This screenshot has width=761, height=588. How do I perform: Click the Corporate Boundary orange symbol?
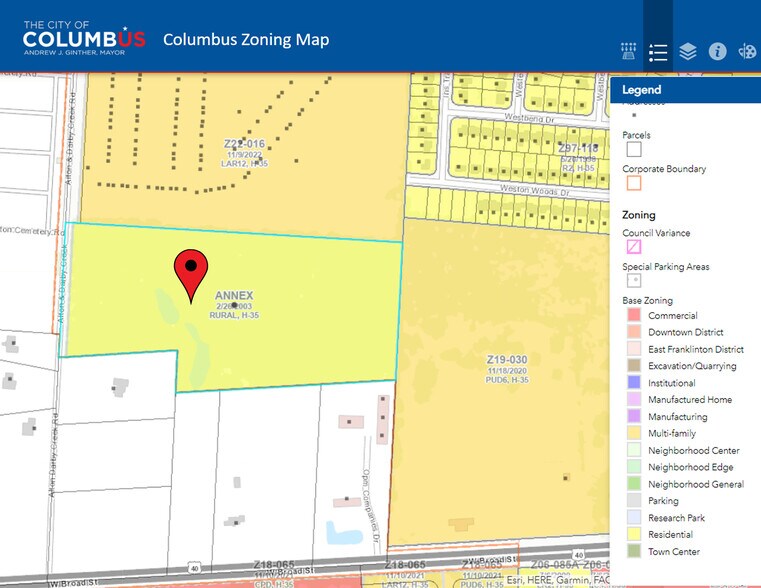pyautogui.click(x=633, y=183)
